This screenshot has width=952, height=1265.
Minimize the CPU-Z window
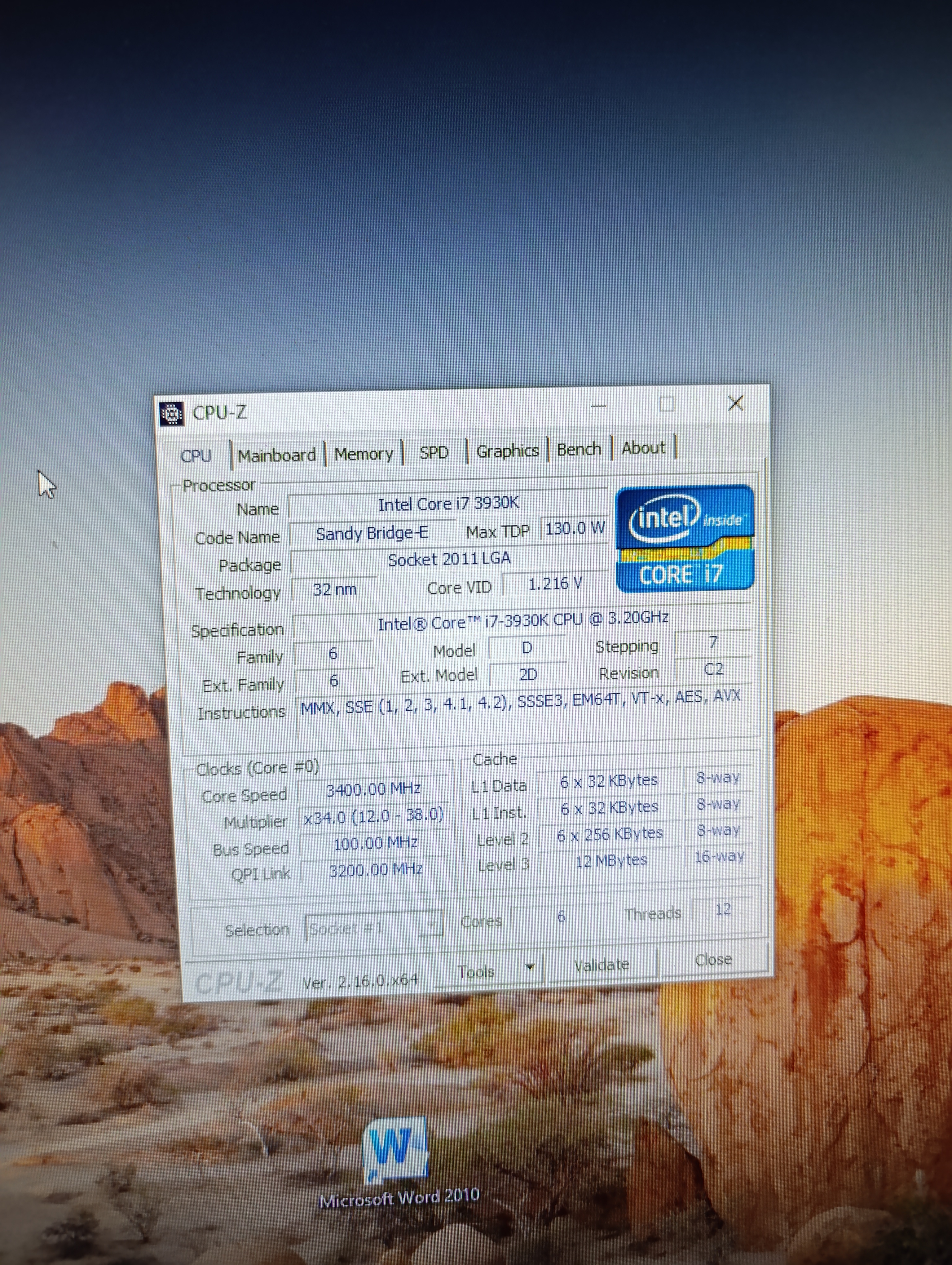598,406
